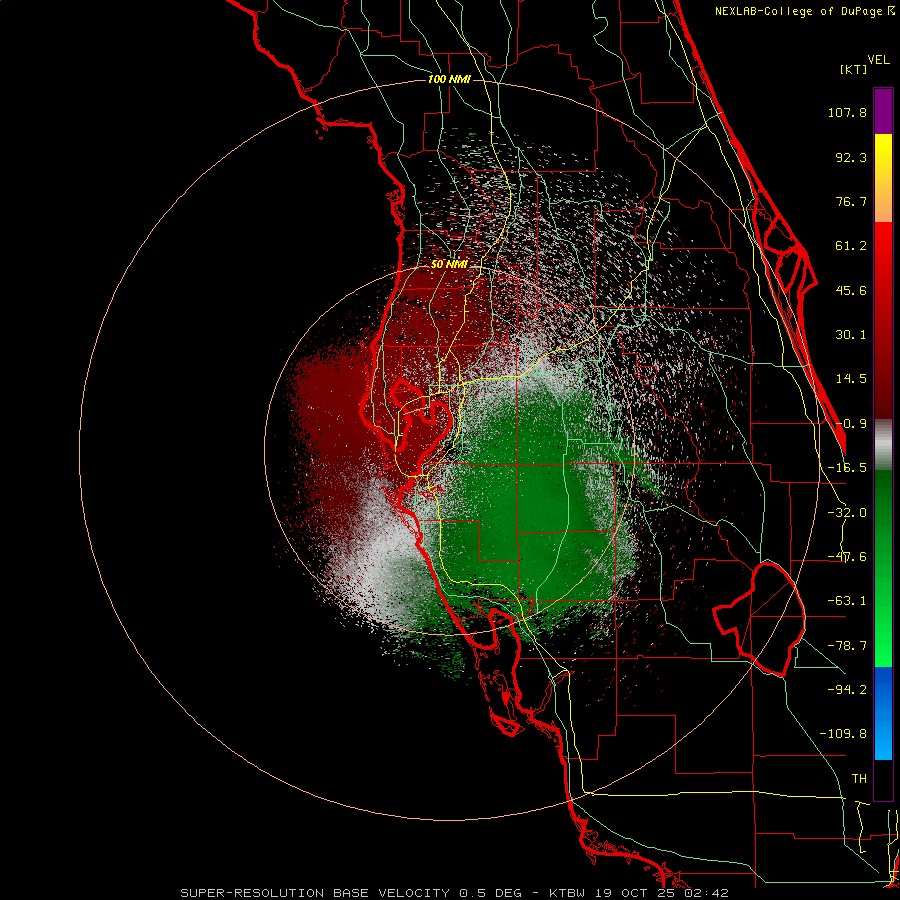Select the 100 NMI range ring label
The image size is (900, 900).
click(x=449, y=79)
